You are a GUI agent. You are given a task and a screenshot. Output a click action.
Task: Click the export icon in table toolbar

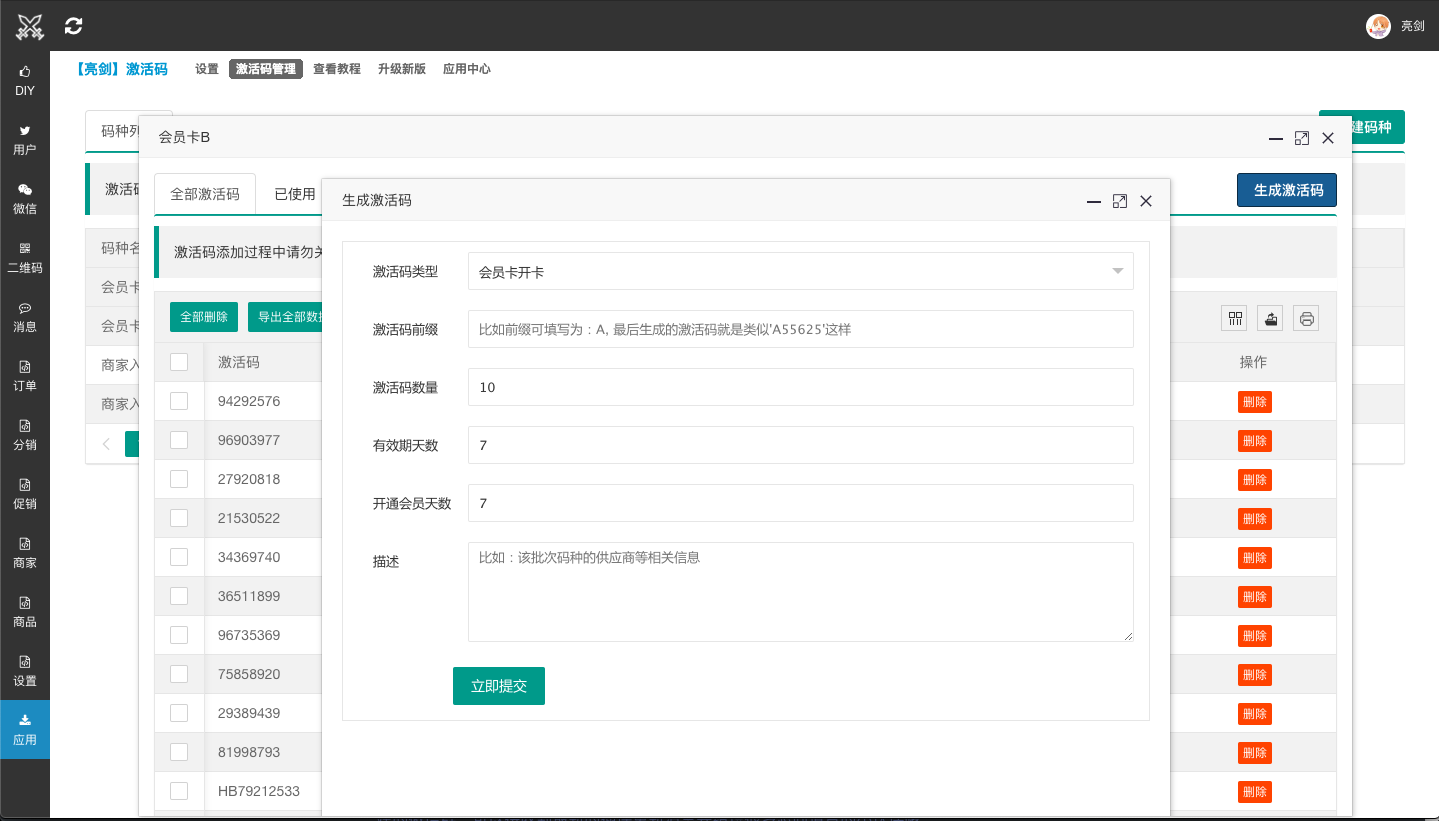pyautogui.click(x=1270, y=318)
